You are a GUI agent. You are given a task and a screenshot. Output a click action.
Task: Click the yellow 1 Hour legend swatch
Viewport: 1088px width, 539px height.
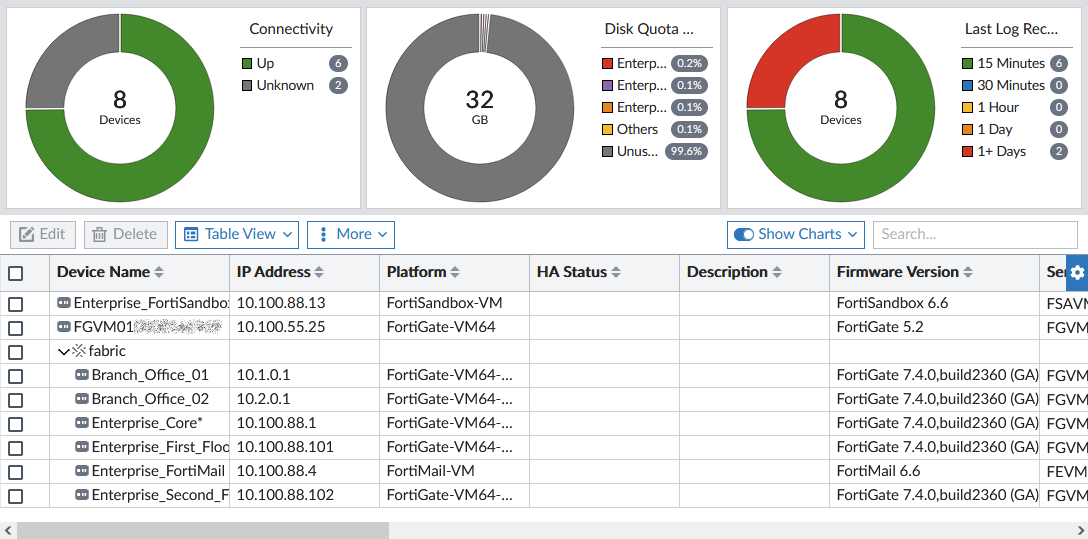967,108
